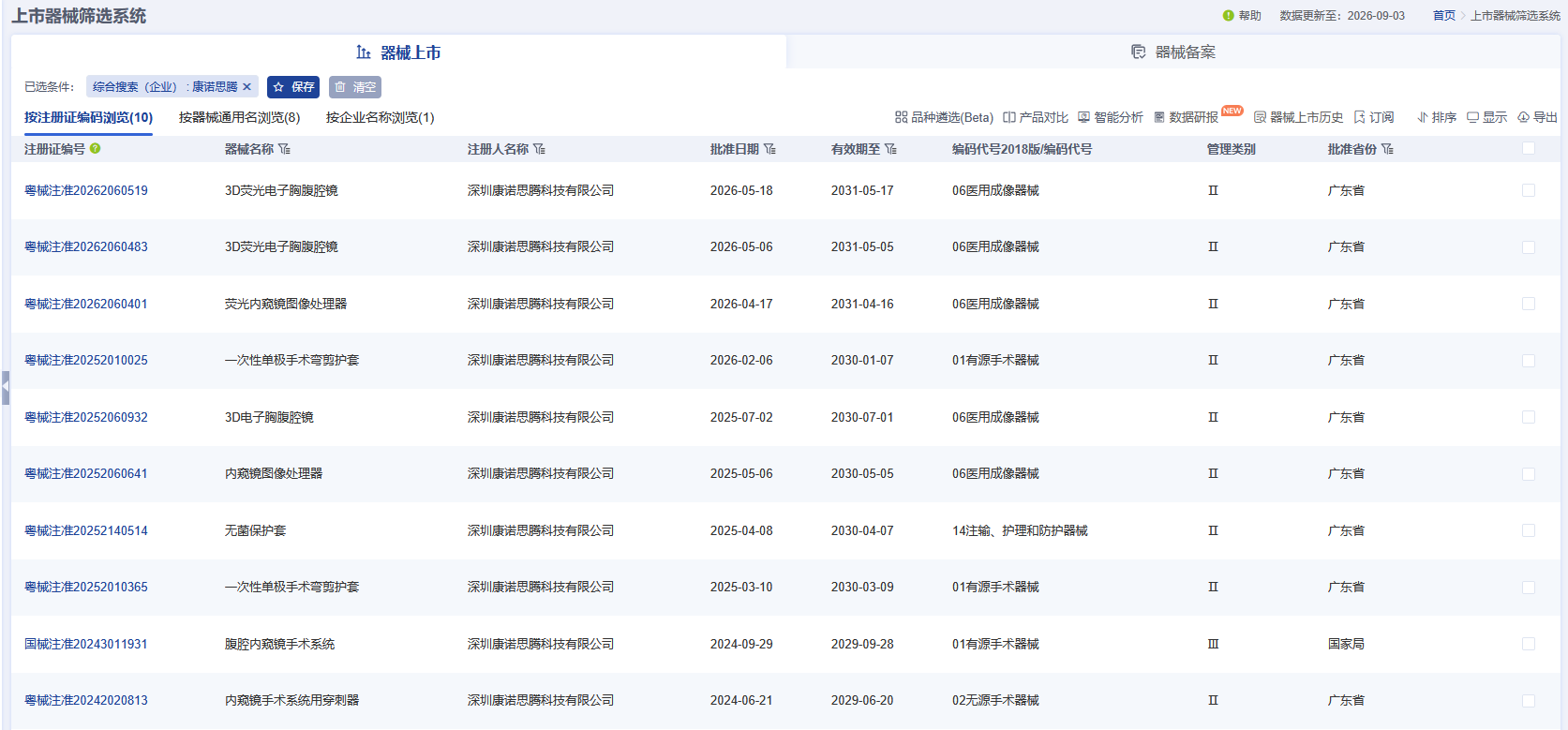Check the box for 粤械注准20252140514

[1529, 530]
